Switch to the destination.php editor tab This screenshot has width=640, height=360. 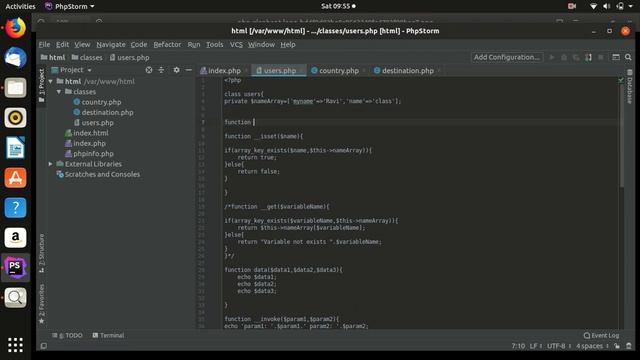(407, 71)
